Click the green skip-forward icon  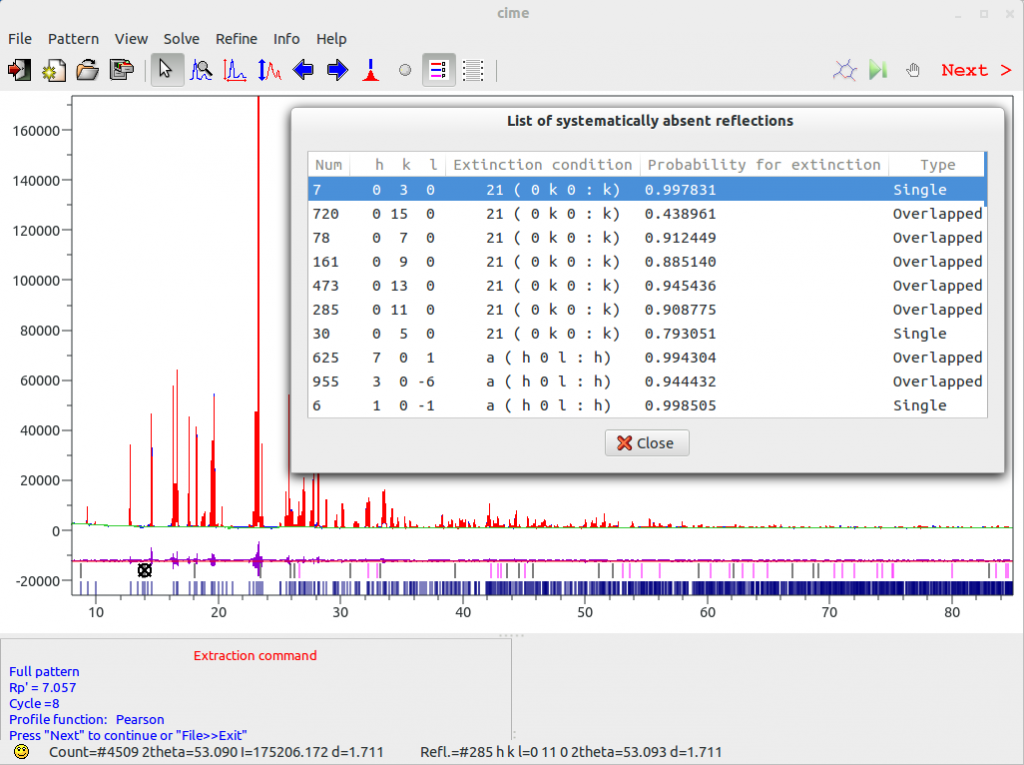(x=878, y=70)
